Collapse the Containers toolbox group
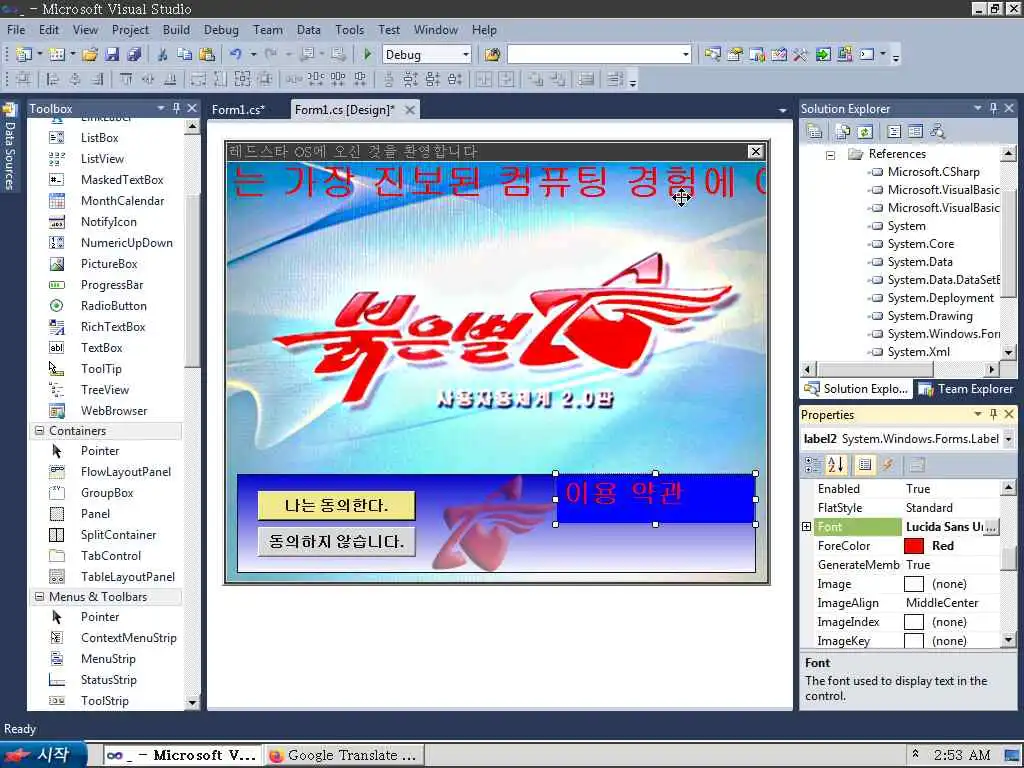 click(x=39, y=430)
